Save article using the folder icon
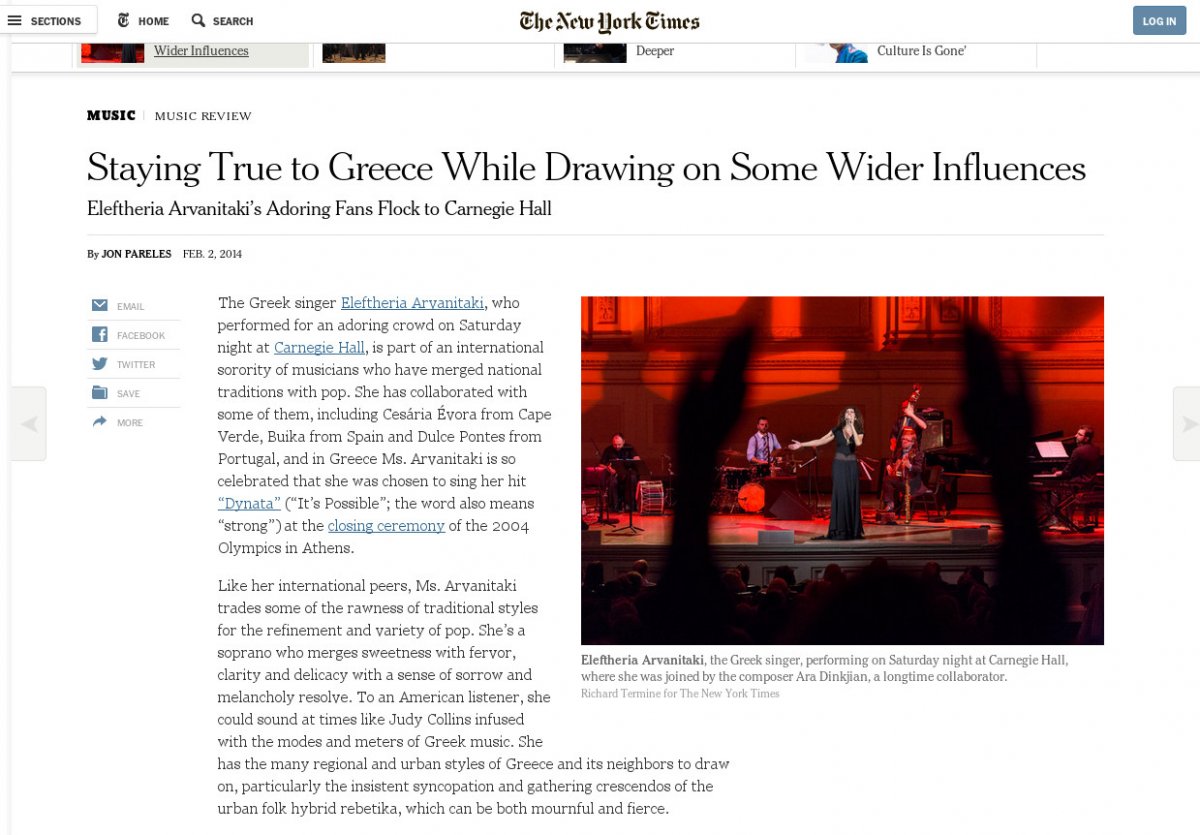The height and width of the screenshot is (835, 1200). tap(100, 393)
